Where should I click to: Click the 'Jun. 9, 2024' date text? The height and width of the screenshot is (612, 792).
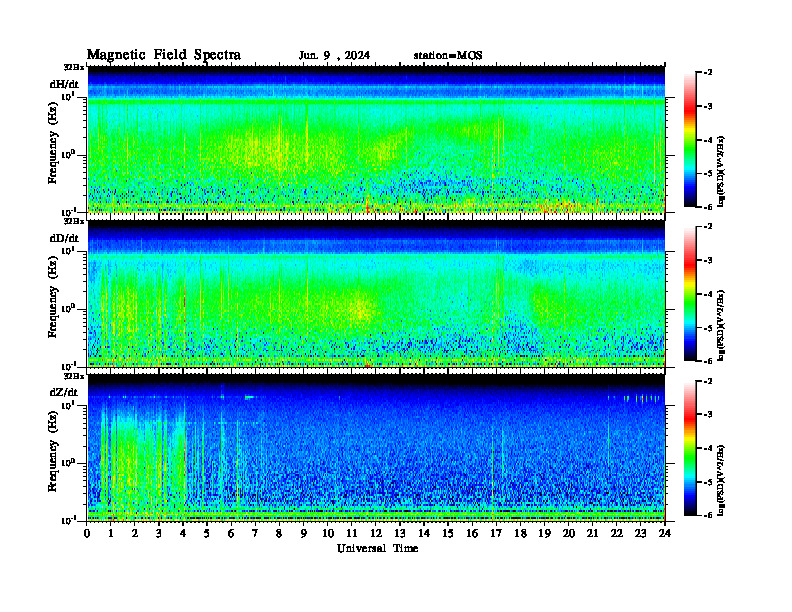pos(334,56)
